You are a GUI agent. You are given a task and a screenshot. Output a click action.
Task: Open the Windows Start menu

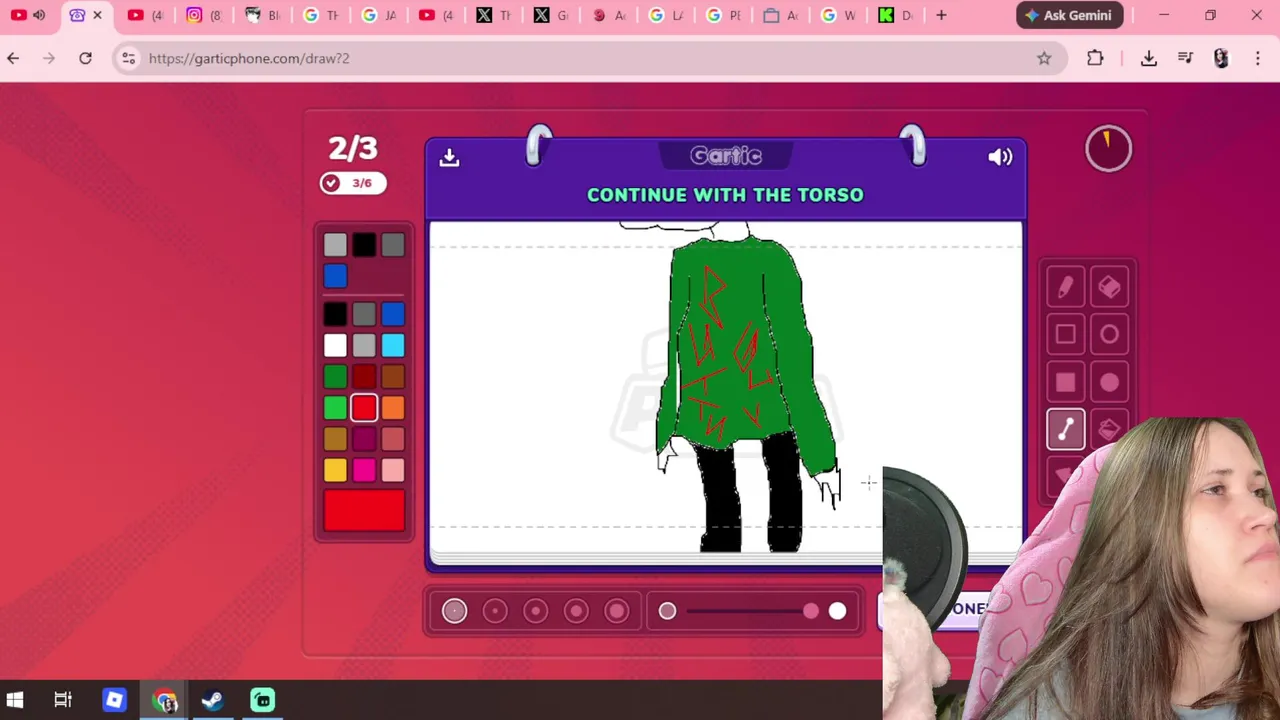click(15, 700)
